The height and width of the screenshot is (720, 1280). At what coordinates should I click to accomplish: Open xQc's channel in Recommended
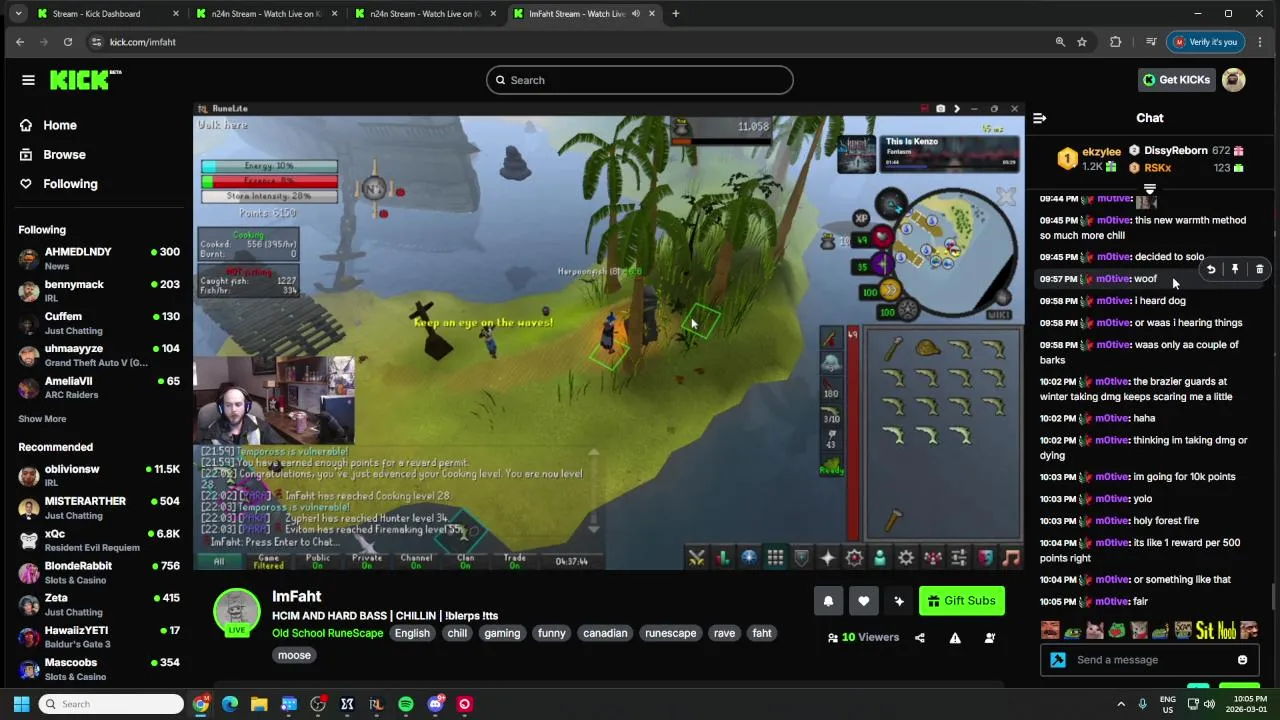98,541
